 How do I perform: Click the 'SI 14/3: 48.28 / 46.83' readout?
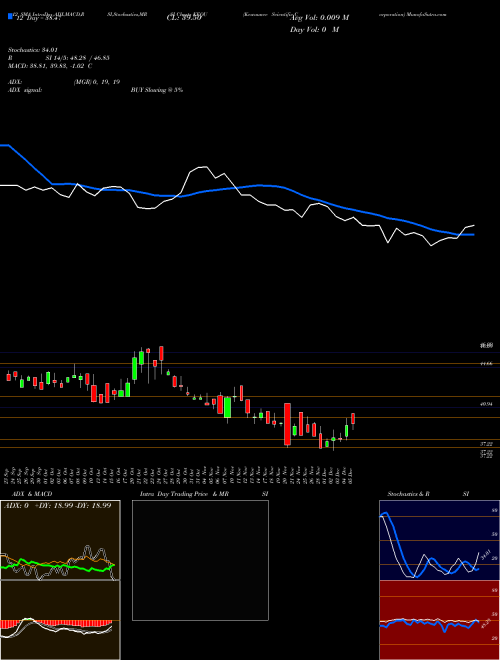(x=77, y=58)
